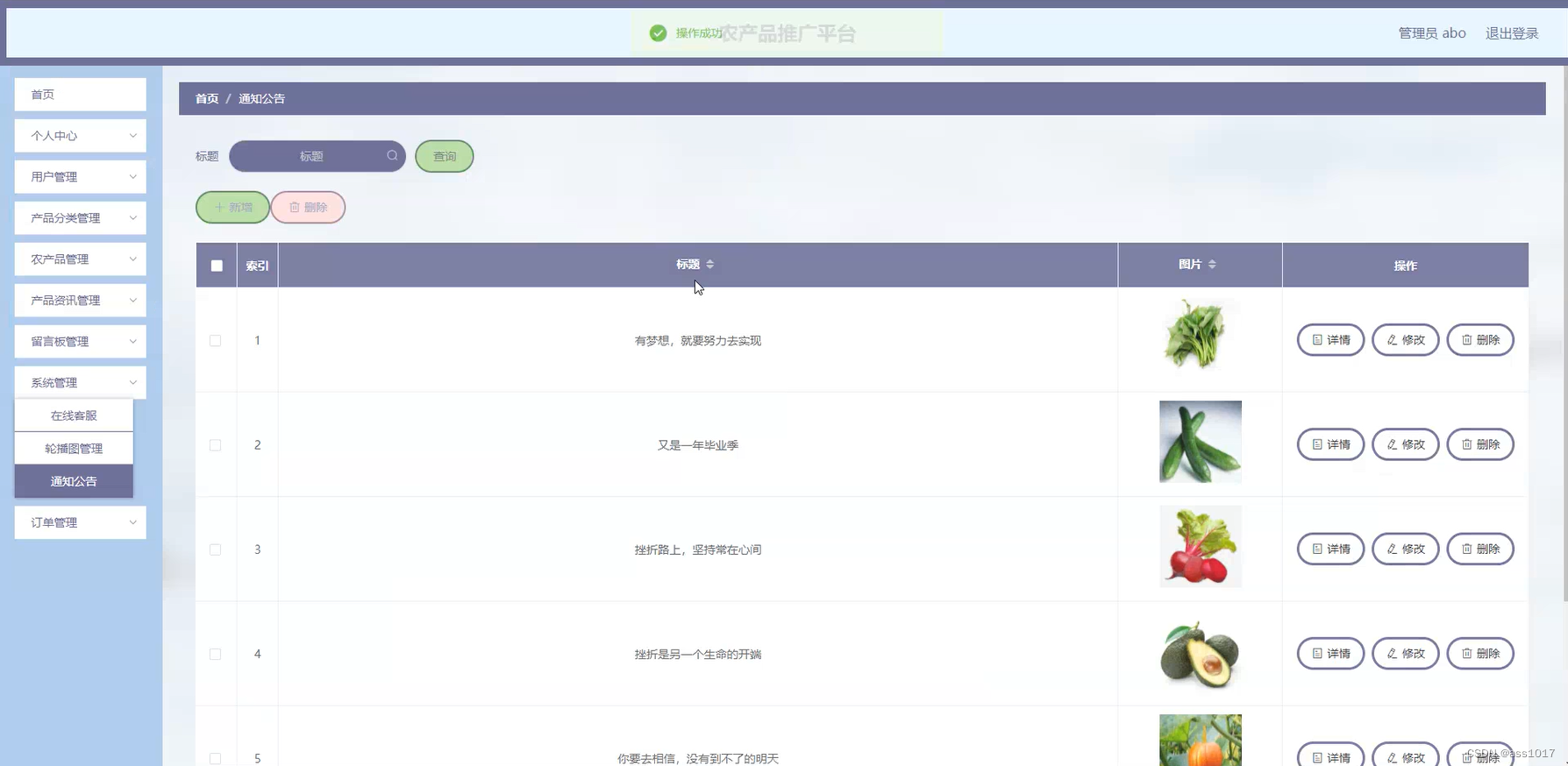Screen dimensions: 1568x766
Task: Click the 管理员 abo account label
Action: tap(1432, 33)
